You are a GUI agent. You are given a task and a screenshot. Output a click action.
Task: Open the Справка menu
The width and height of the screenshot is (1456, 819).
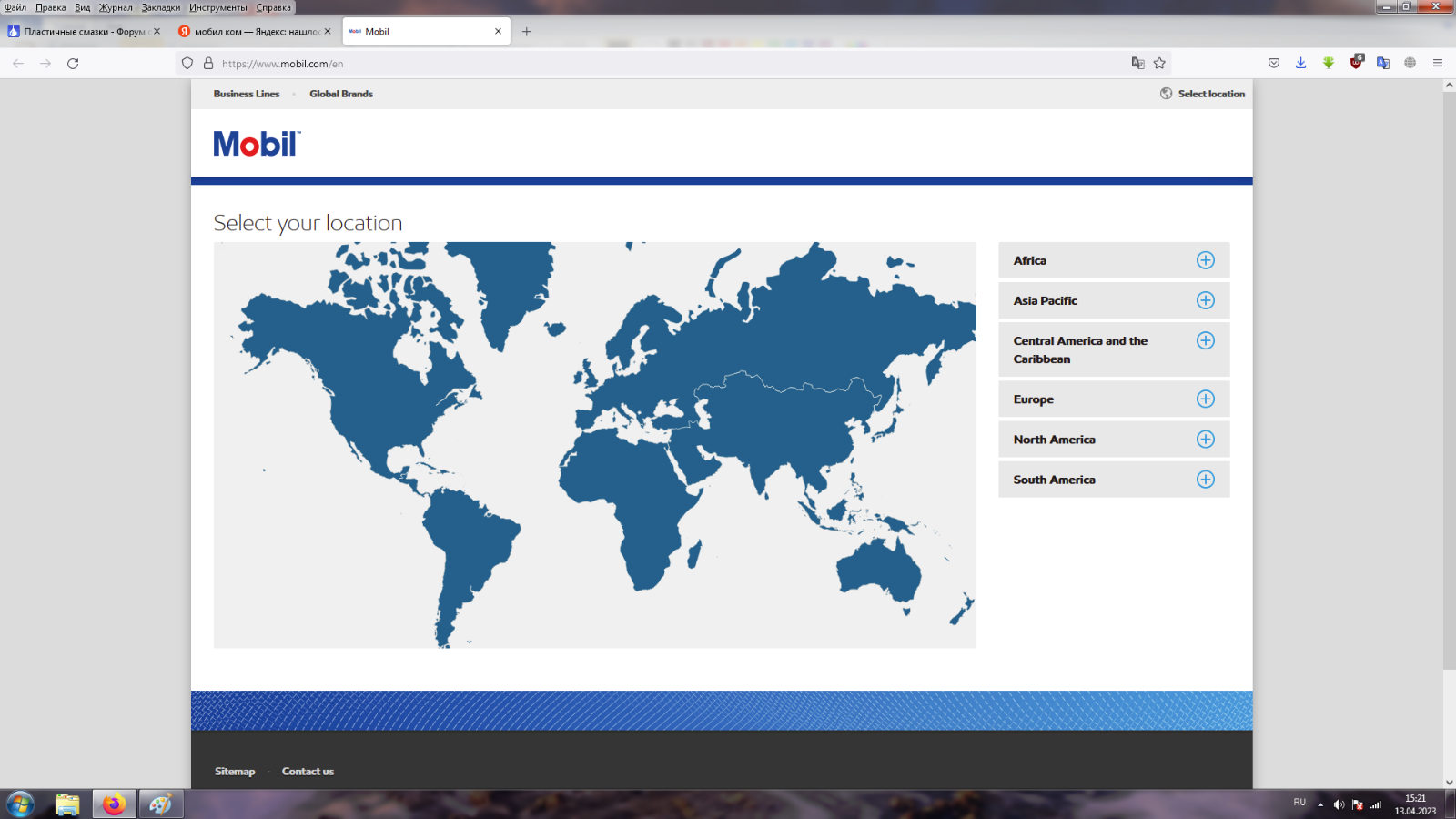pyautogui.click(x=274, y=7)
